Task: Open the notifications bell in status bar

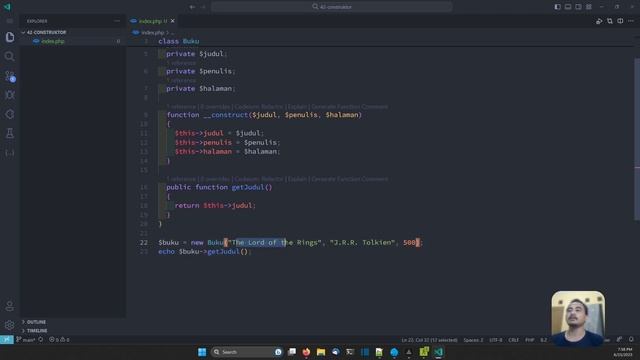Action: 631,340
